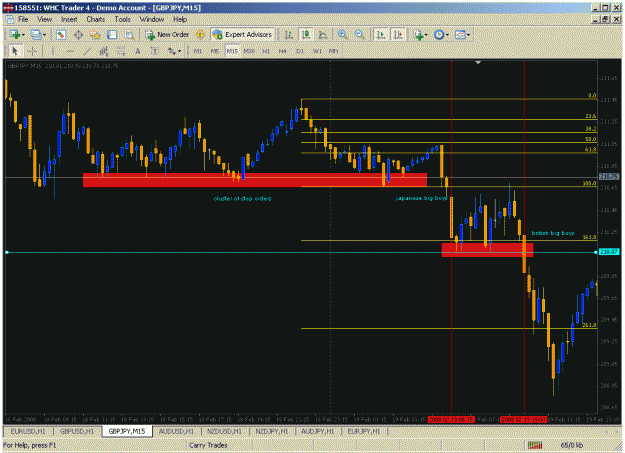Image resolution: width=625 pixels, height=453 pixels.
Task: Switch to the EURUSD,H1 chart tab
Action: tap(28, 431)
